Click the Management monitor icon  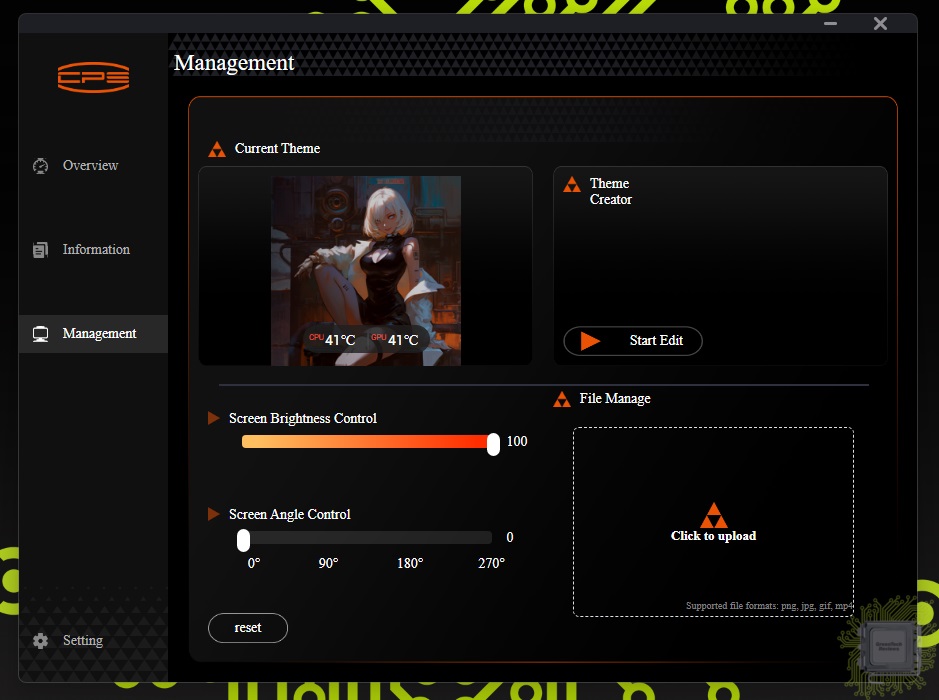(40, 334)
